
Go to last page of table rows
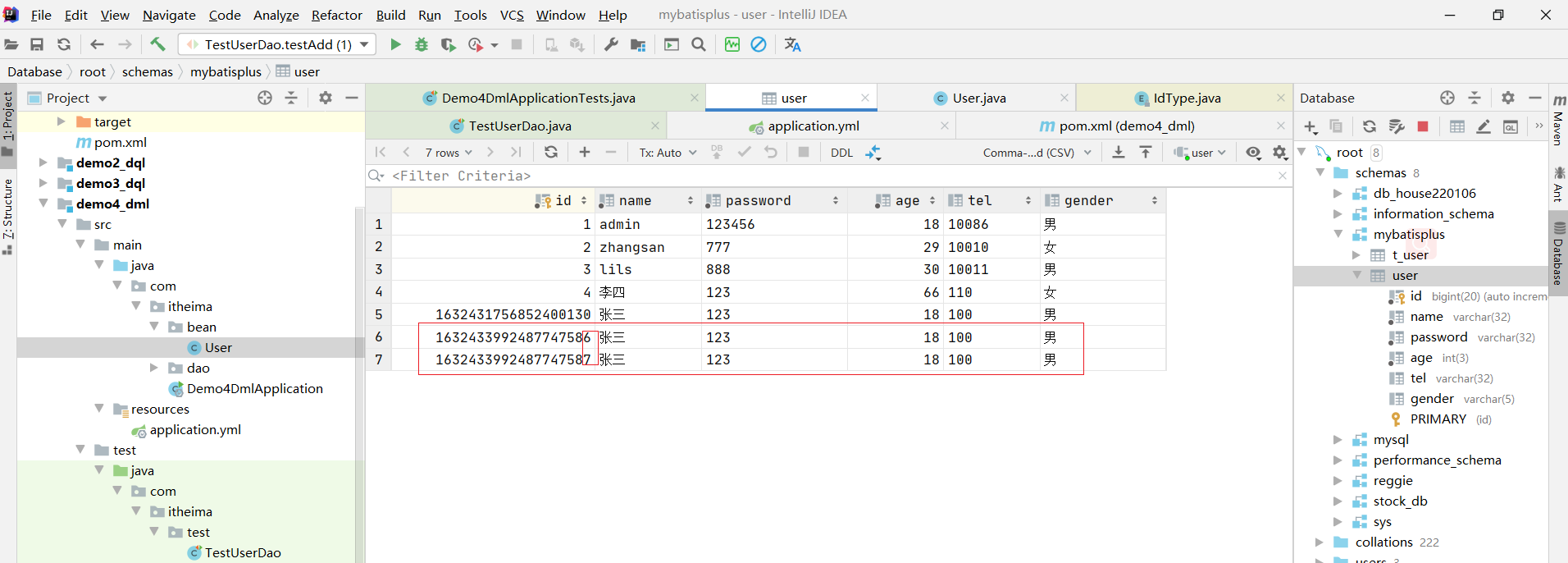pos(516,152)
